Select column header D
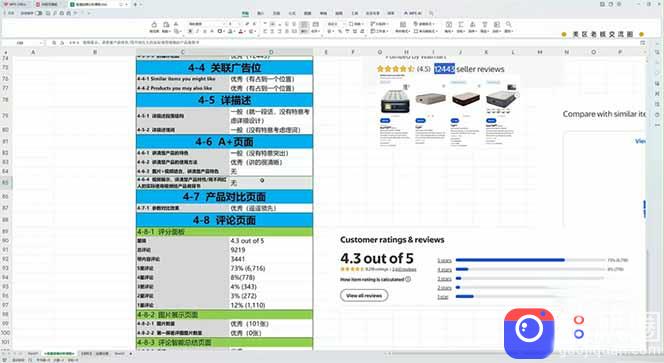664x363 pixels. (271, 52)
